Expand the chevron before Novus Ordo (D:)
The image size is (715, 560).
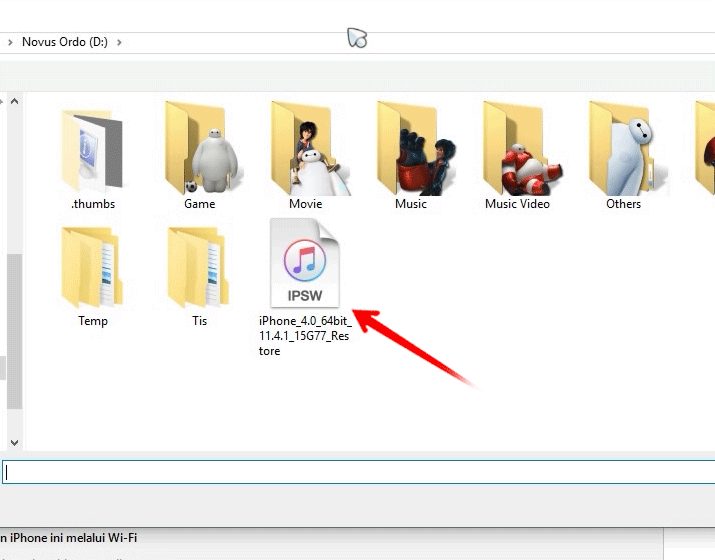click(10, 42)
